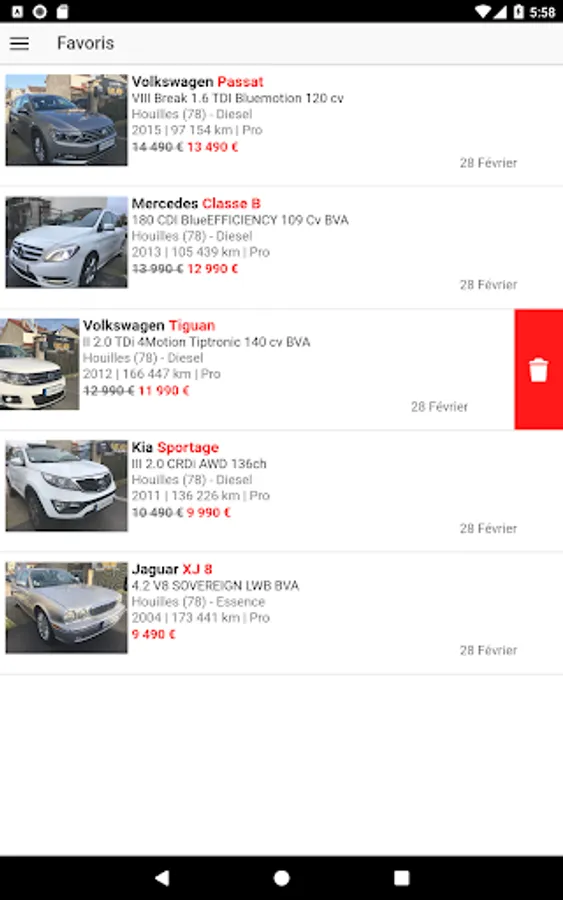Open the Kia Sportage listing title
Screen dimensions: 563x900
click(x=176, y=447)
